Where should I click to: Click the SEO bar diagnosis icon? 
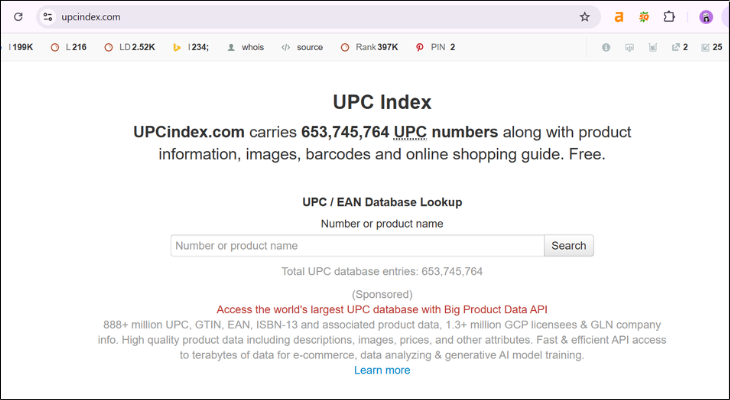click(x=629, y=47)
